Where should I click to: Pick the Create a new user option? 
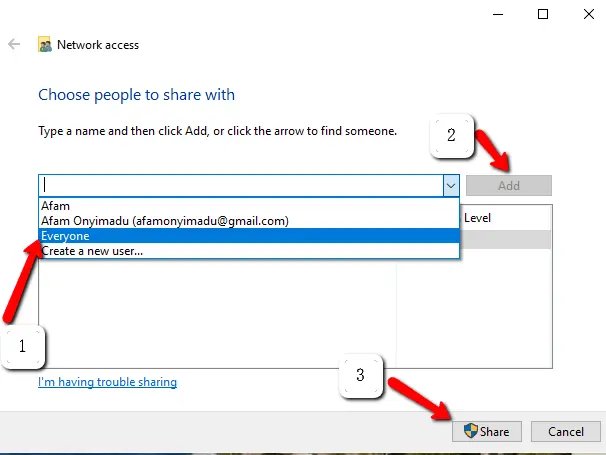tap(249, 251)
